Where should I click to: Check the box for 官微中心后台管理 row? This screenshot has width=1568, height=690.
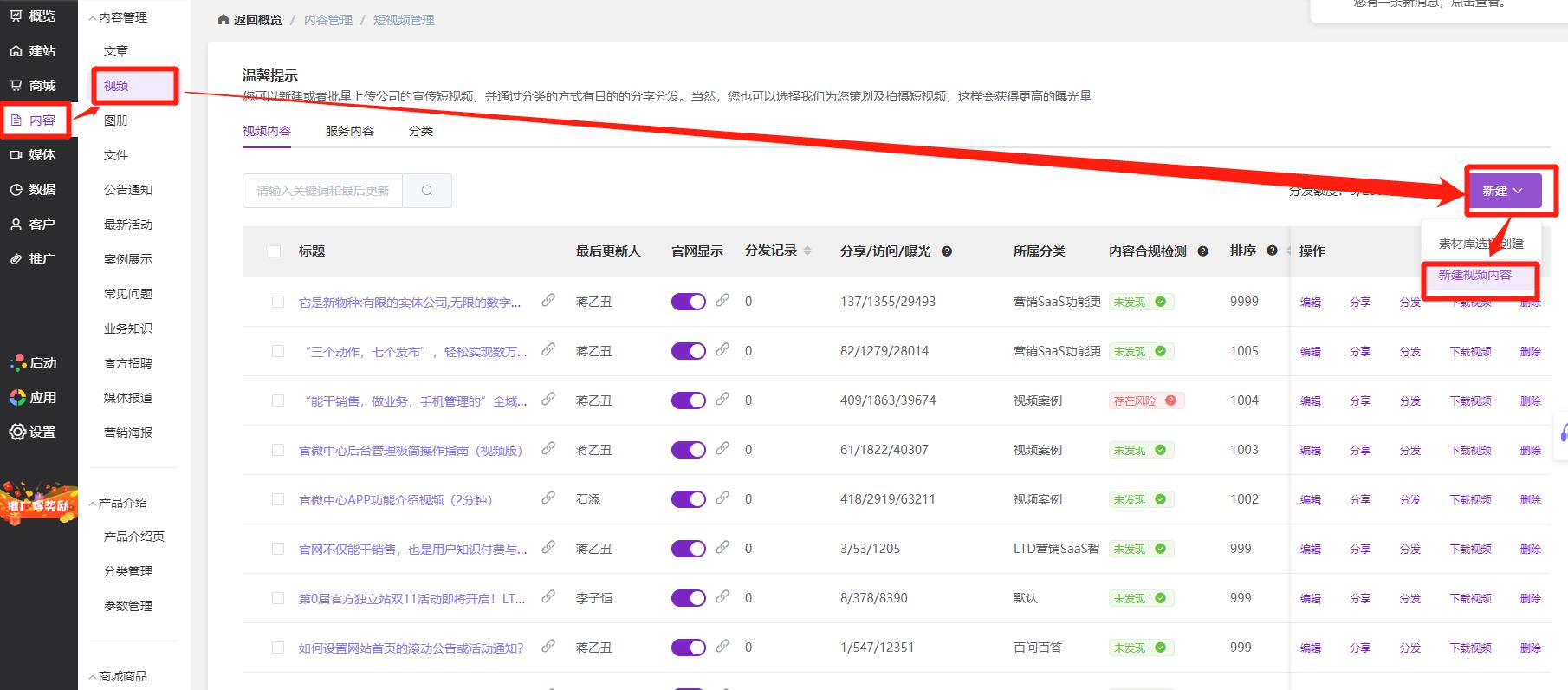click(x=278, y=450)
